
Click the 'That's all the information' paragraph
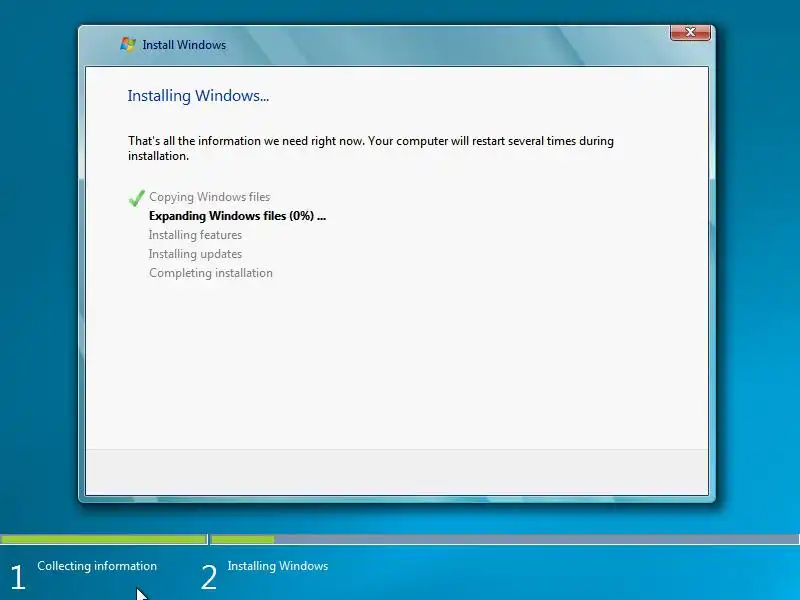coord(370,148)
